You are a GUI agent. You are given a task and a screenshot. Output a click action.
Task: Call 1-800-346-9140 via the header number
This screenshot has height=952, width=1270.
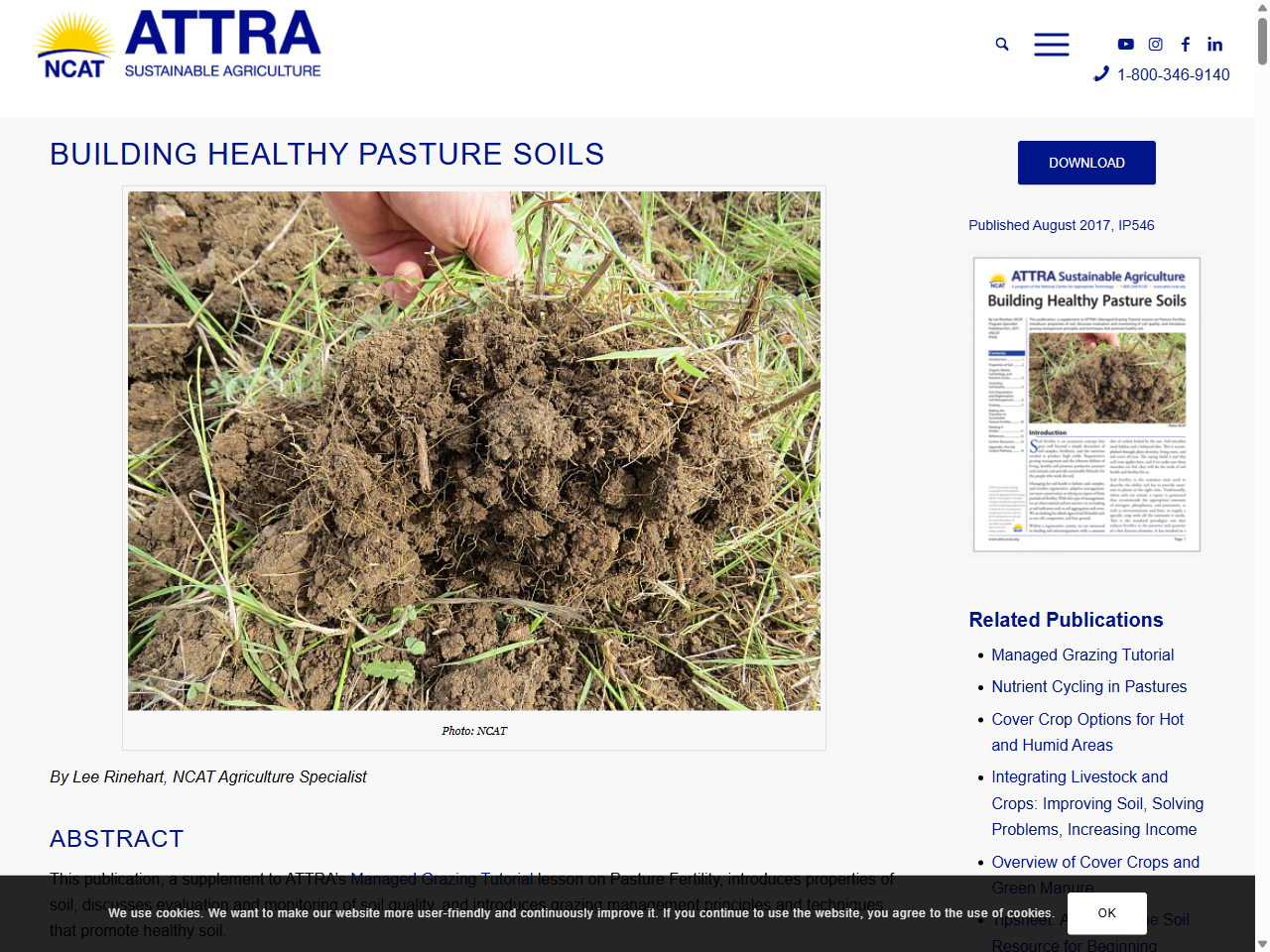click(1173, 74)
